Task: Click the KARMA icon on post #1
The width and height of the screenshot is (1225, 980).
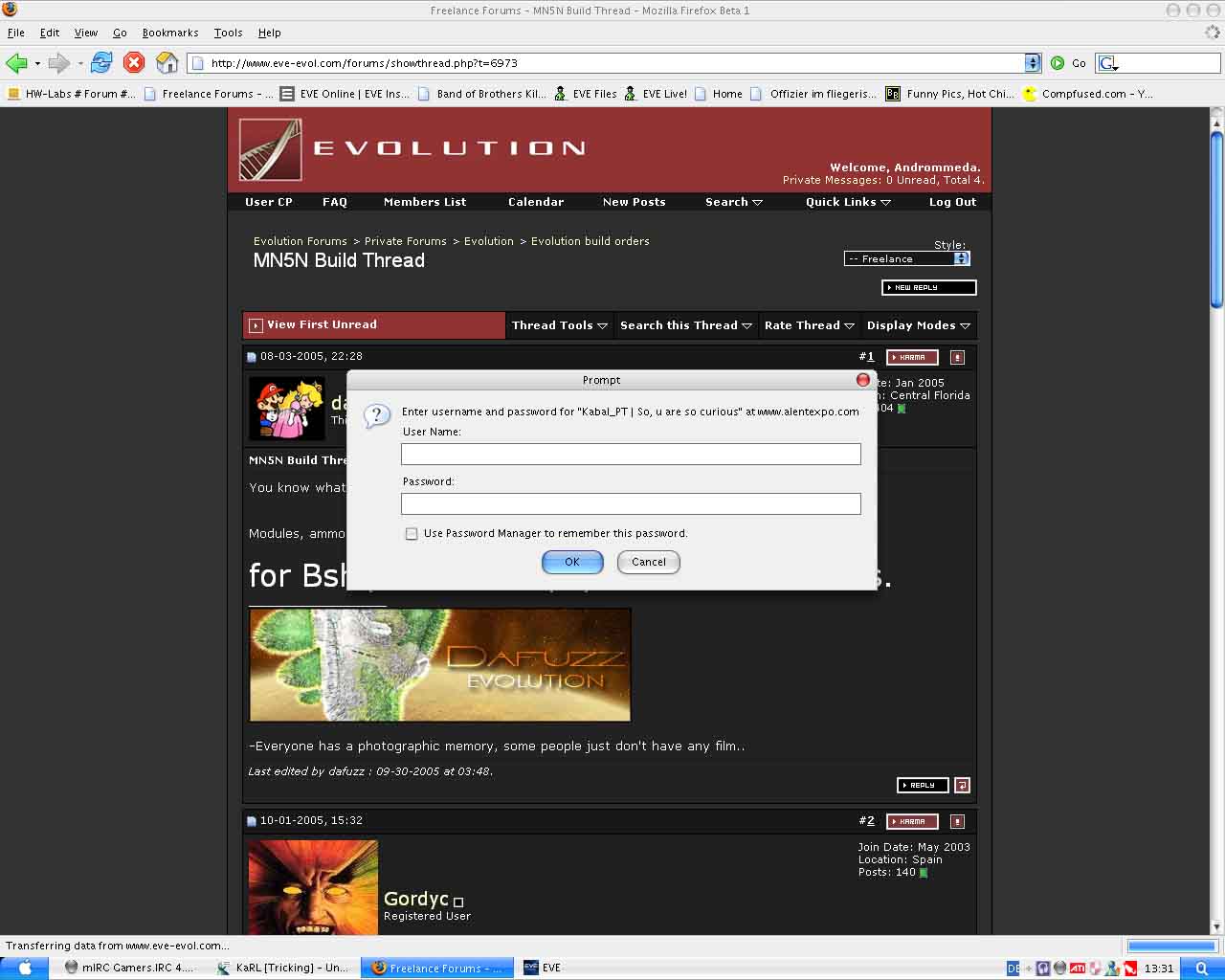Action: 913,357
